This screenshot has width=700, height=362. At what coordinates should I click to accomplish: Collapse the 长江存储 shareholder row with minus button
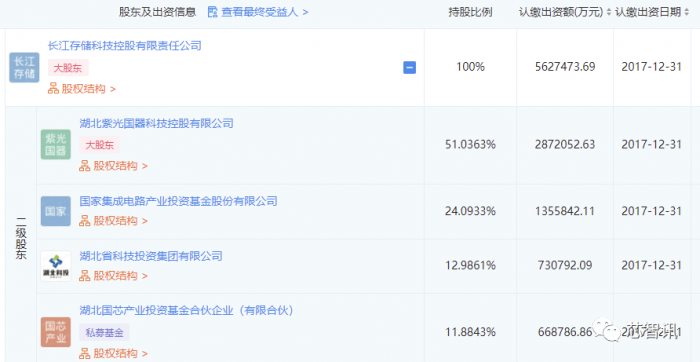(x=409, y=67)
